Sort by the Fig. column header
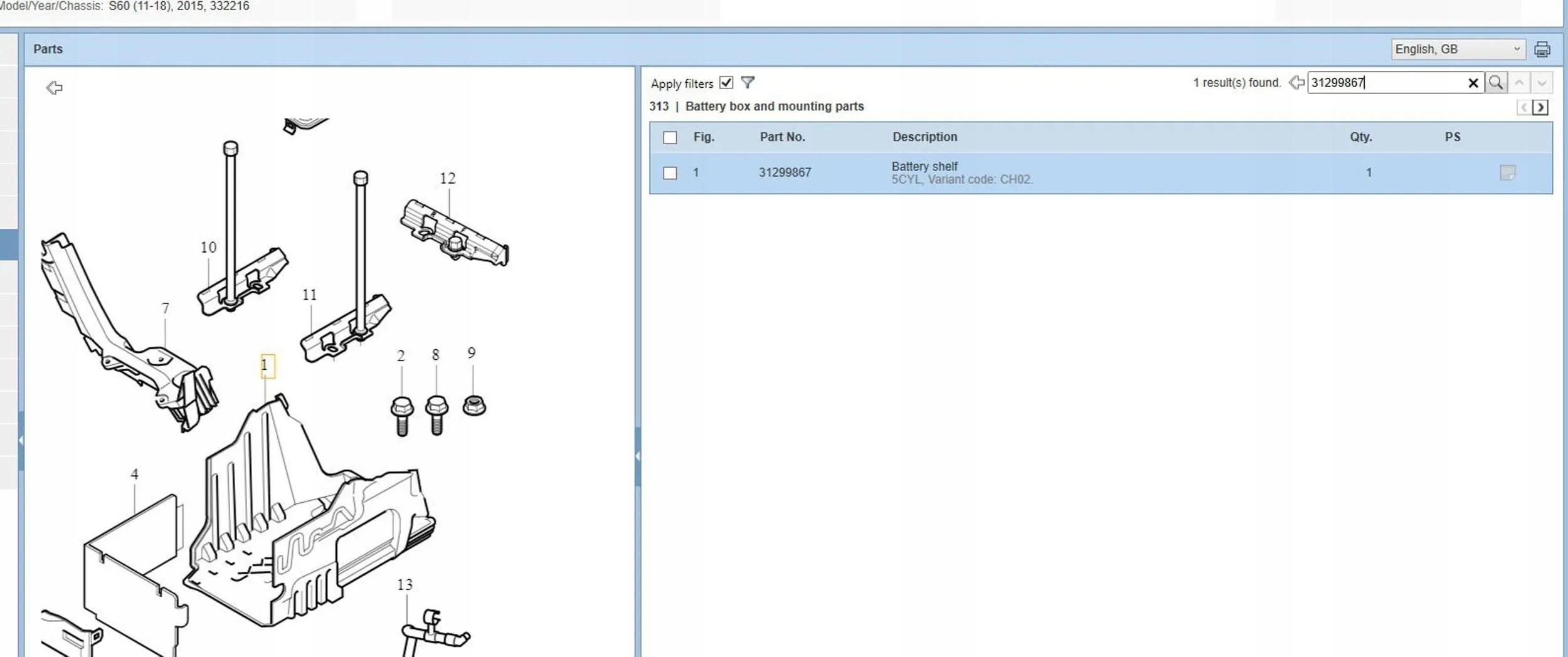Image resolution: width=1568 pixels, height=657 pixels. [704, 137]
